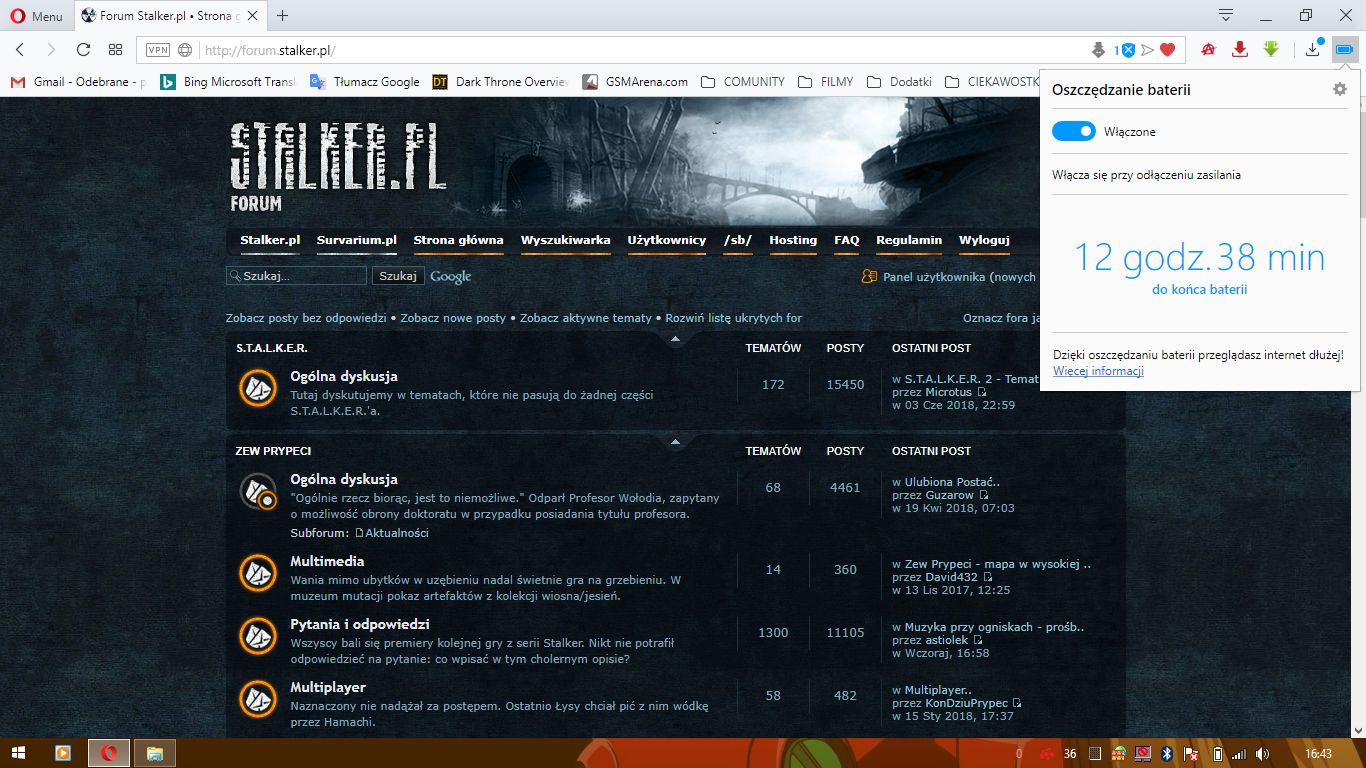Open the Opera Menu button
This screenshot has height=768, width=1366.
click(x=36, y=15)
